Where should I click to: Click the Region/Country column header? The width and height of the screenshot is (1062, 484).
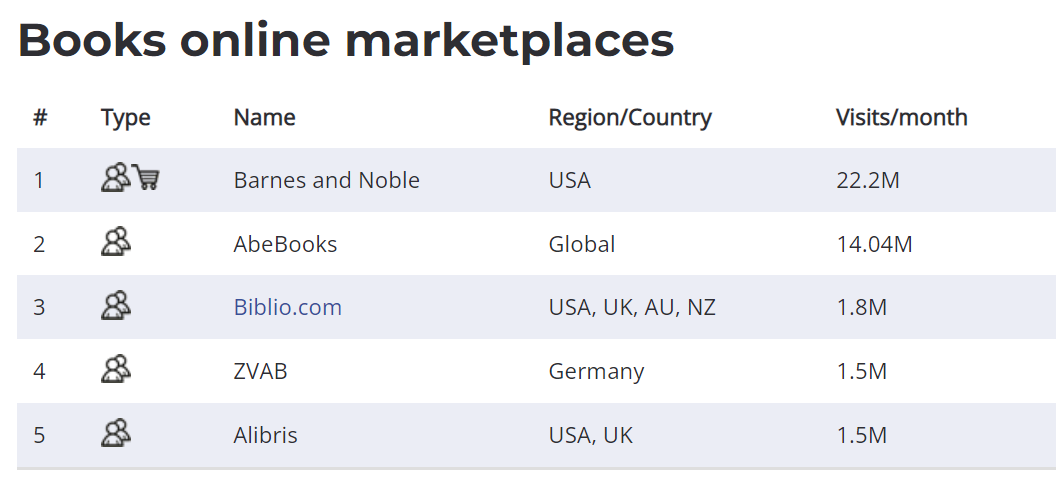coord(630,118)
